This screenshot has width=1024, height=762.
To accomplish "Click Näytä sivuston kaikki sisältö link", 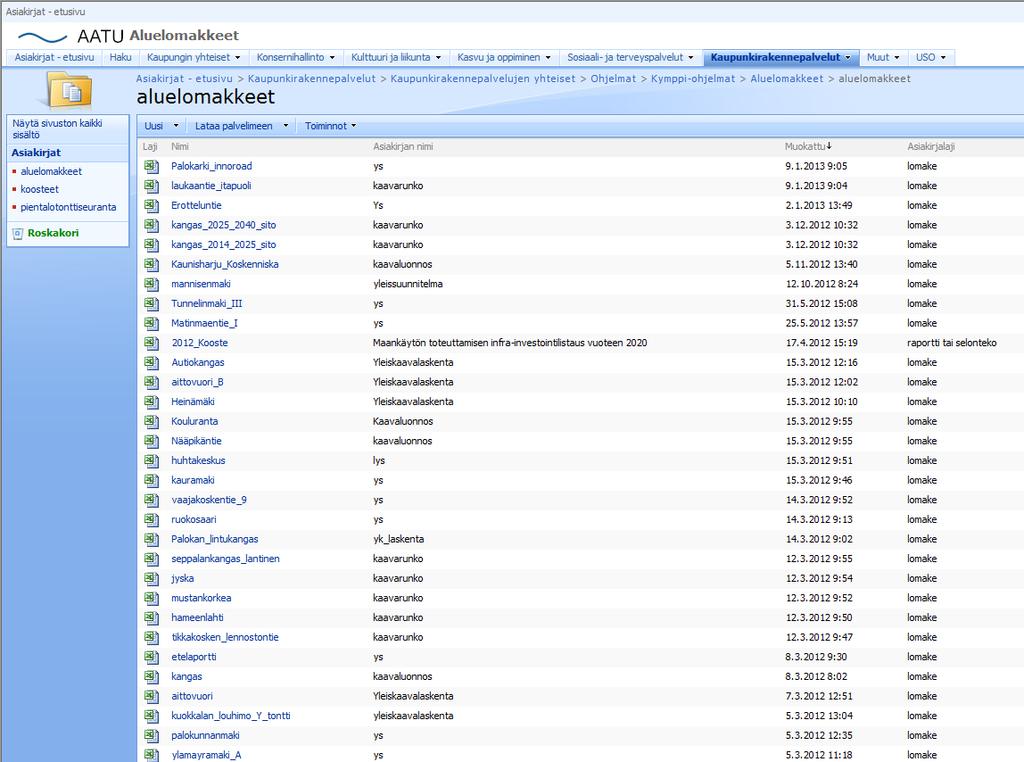I will pyautogui.click(x=57, y=129).
